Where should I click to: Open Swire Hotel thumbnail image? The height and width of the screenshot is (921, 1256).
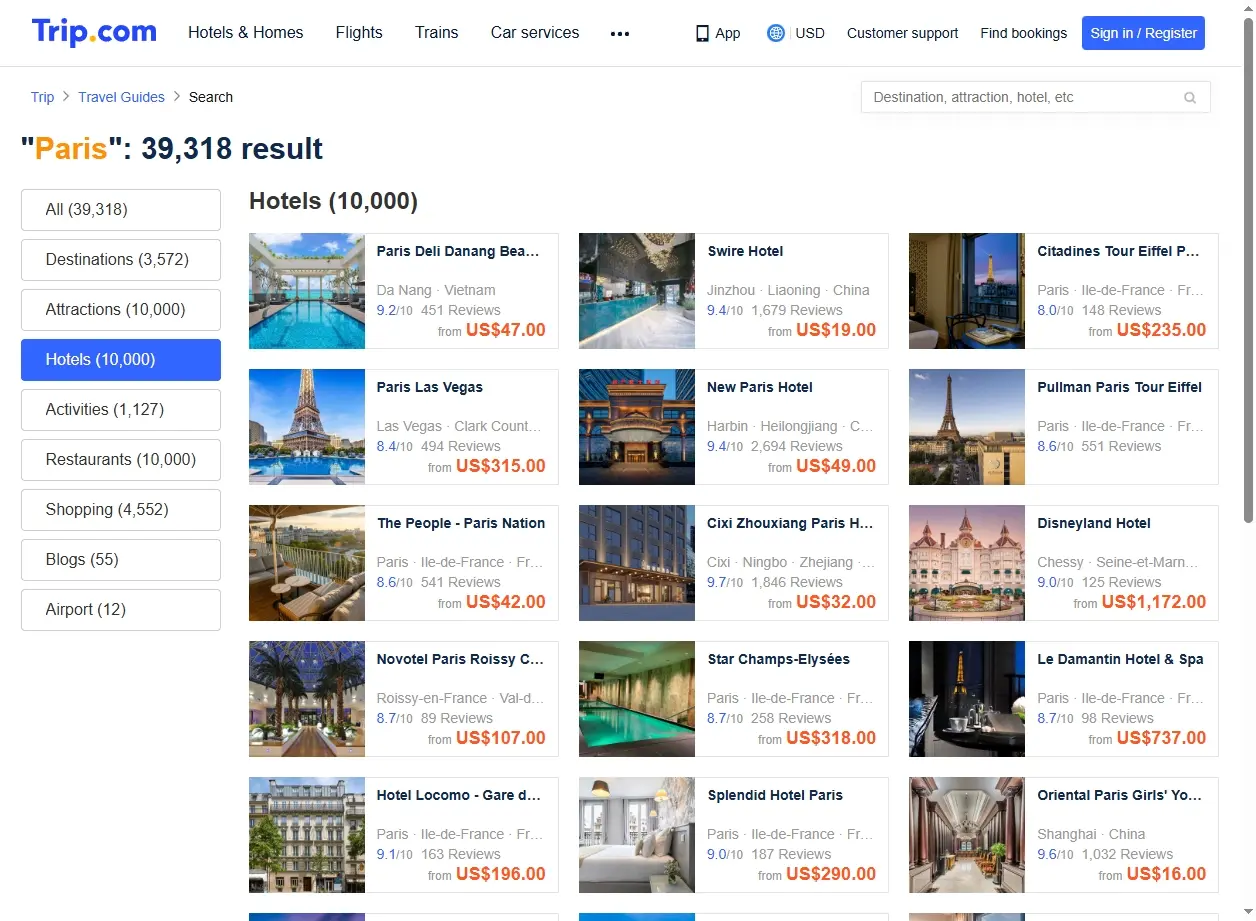(x=637, y=291)
